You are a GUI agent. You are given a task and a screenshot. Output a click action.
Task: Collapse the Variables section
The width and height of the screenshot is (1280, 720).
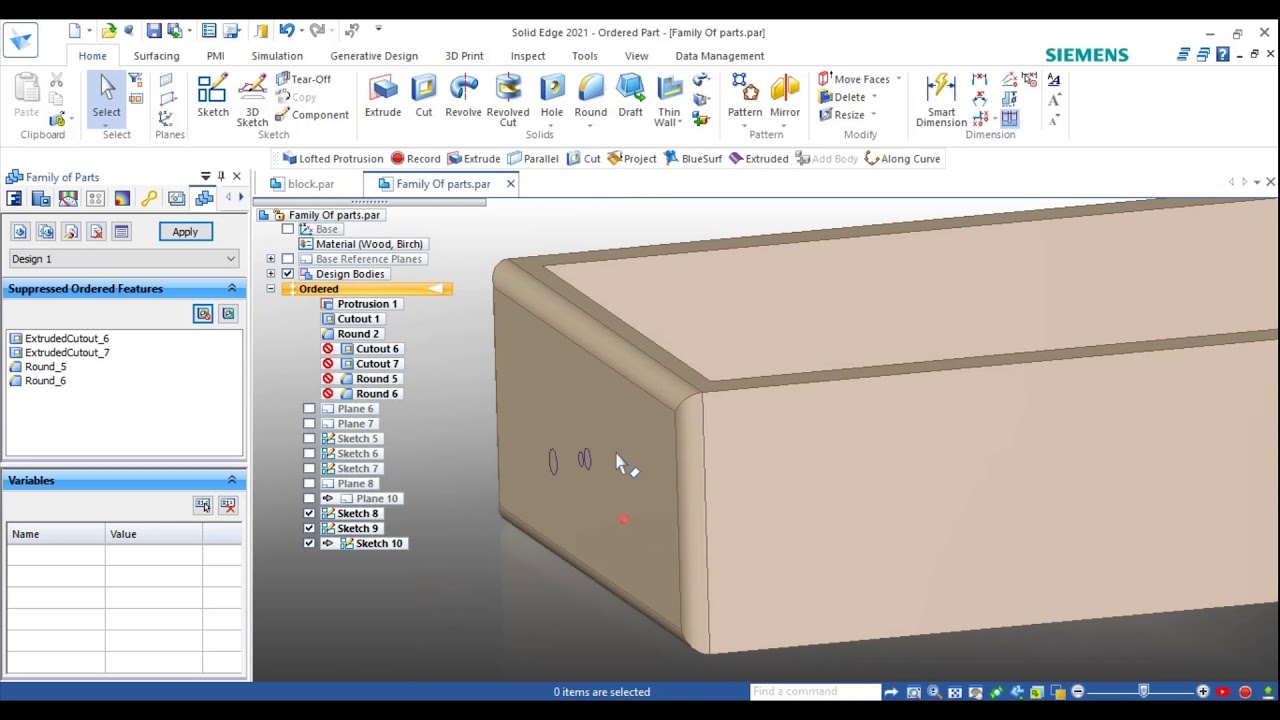231,481
